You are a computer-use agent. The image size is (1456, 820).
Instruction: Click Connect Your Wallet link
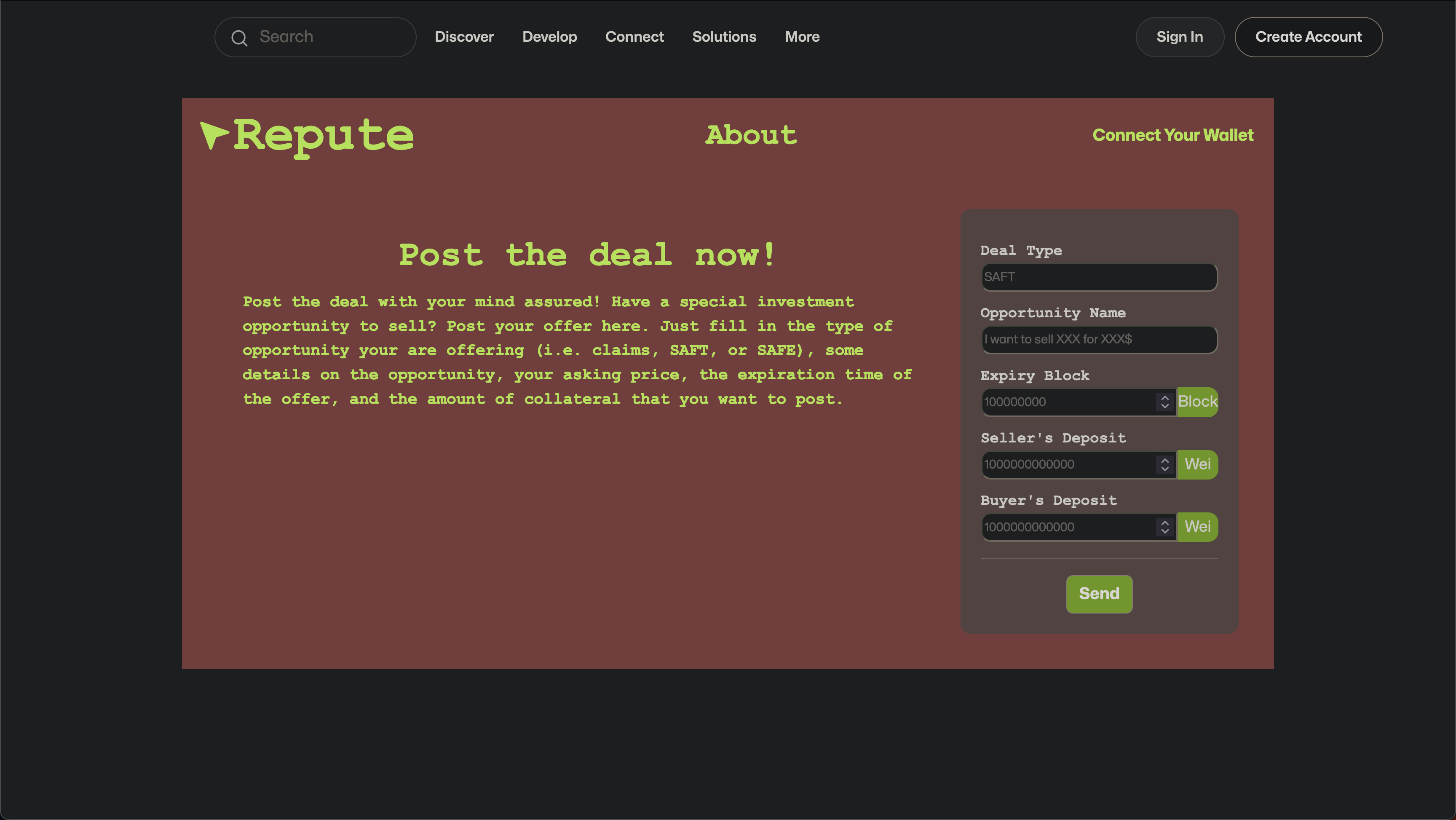coord(1173,135)
